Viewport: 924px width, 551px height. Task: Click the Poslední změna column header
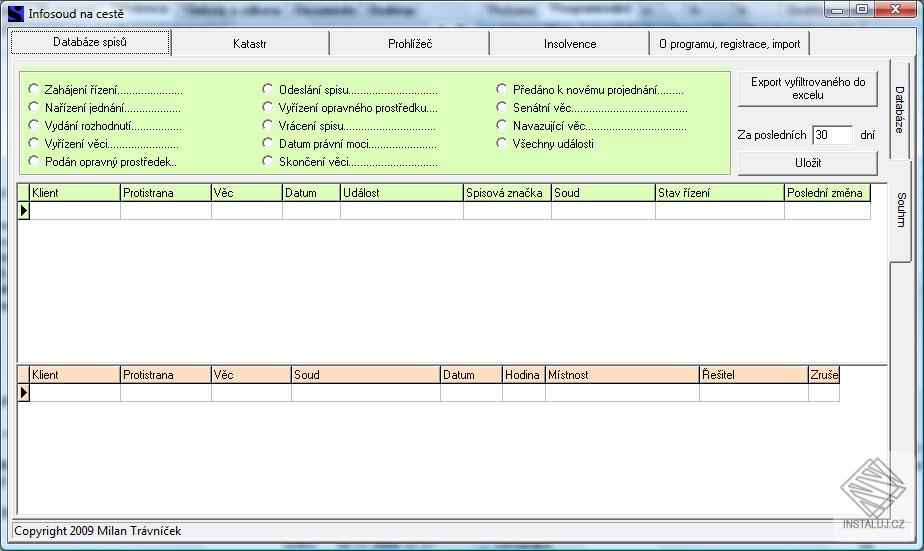pyautogui.click(x=827, y=193)
